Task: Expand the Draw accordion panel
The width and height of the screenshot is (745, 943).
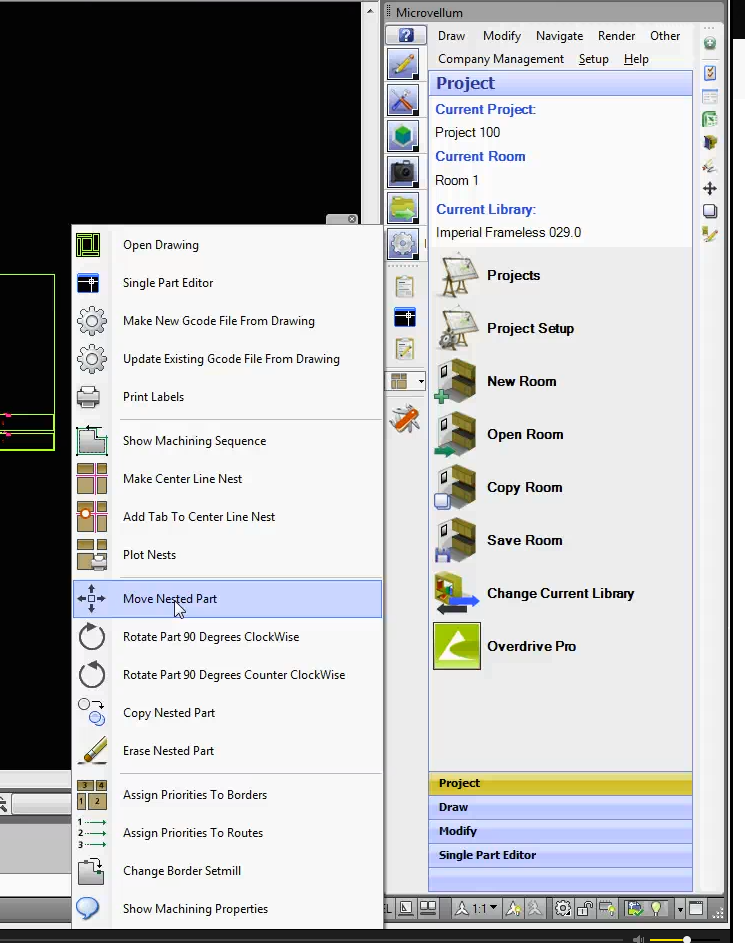Action: (x=560, y=807)
